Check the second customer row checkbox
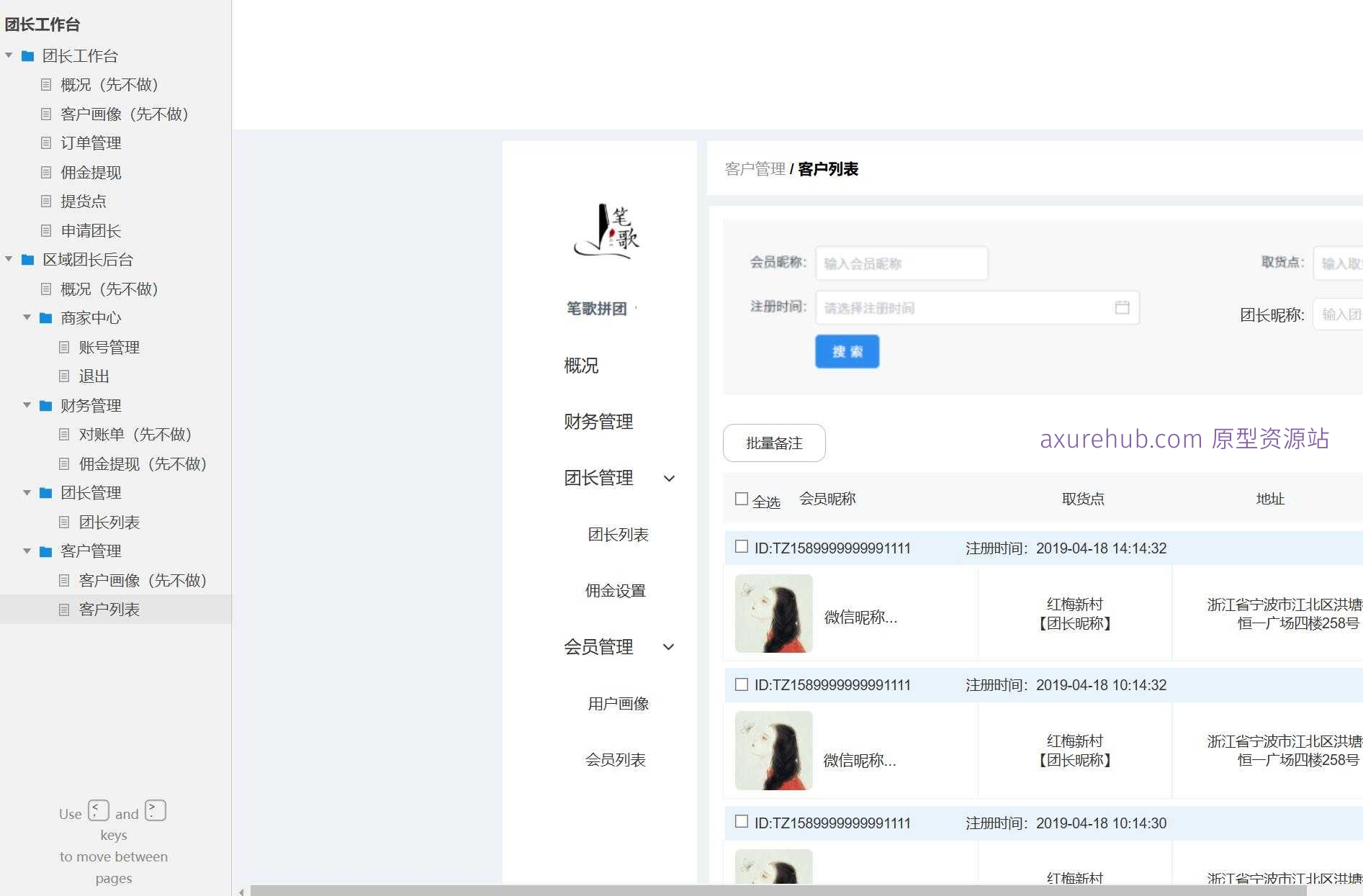The image size is (1363, 896). point(742,684)
